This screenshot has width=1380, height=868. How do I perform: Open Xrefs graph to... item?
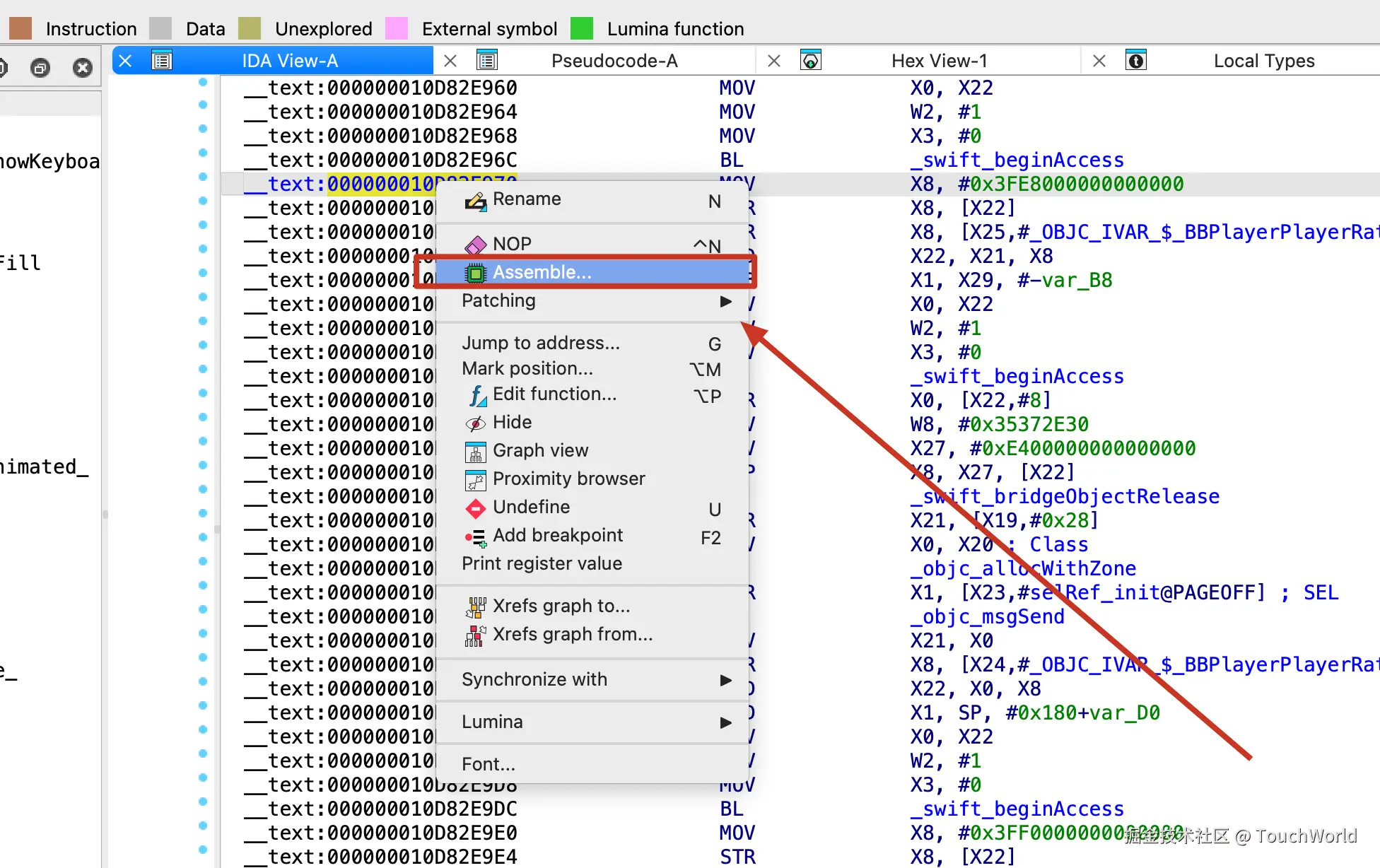[561, 606]
